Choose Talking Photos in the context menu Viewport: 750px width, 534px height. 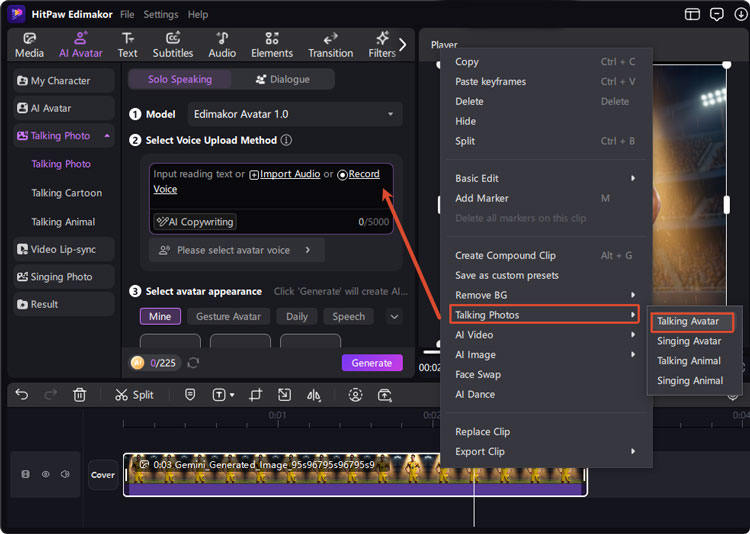click(544, 315)
